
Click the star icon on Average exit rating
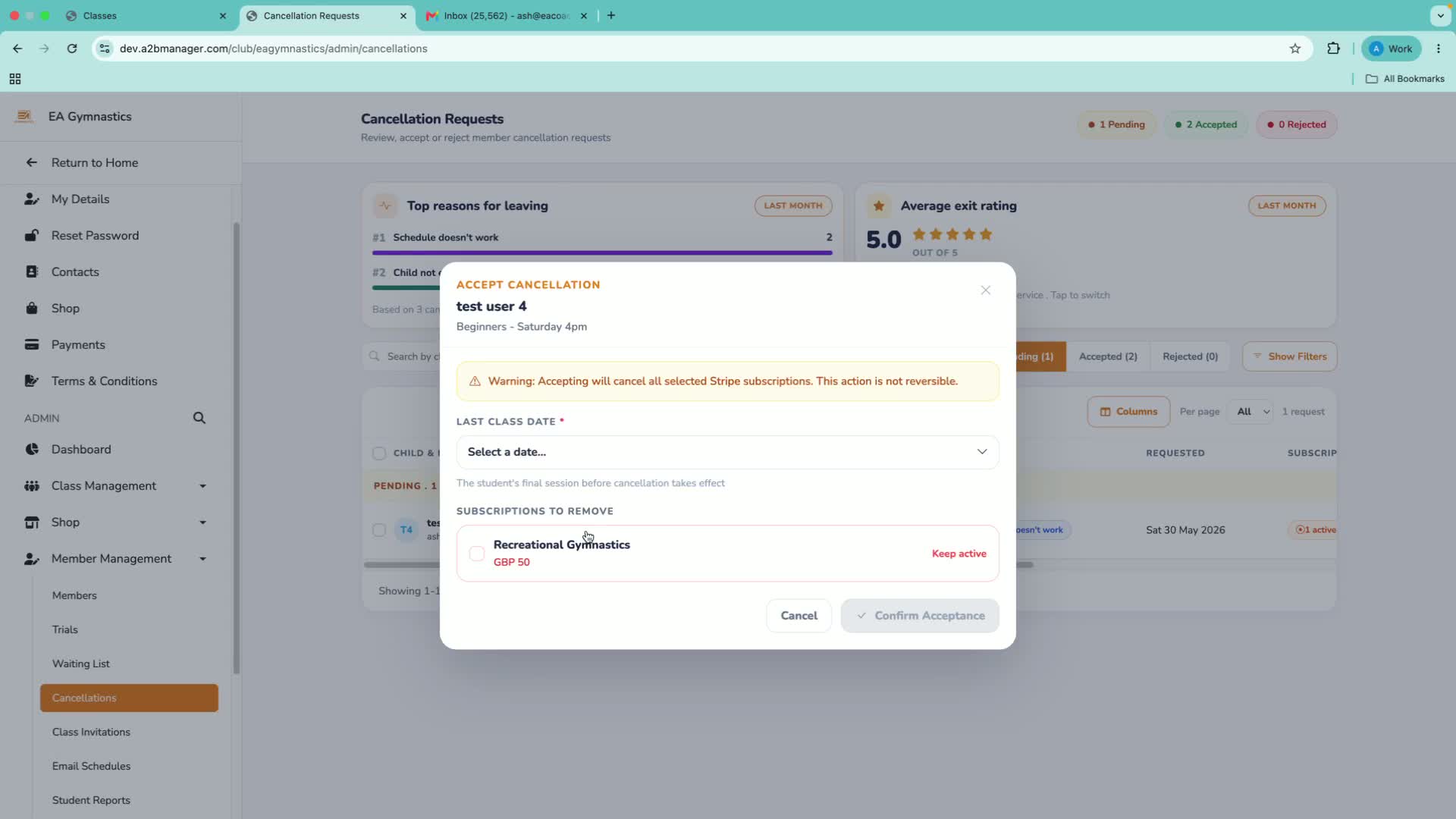(879, 206)
